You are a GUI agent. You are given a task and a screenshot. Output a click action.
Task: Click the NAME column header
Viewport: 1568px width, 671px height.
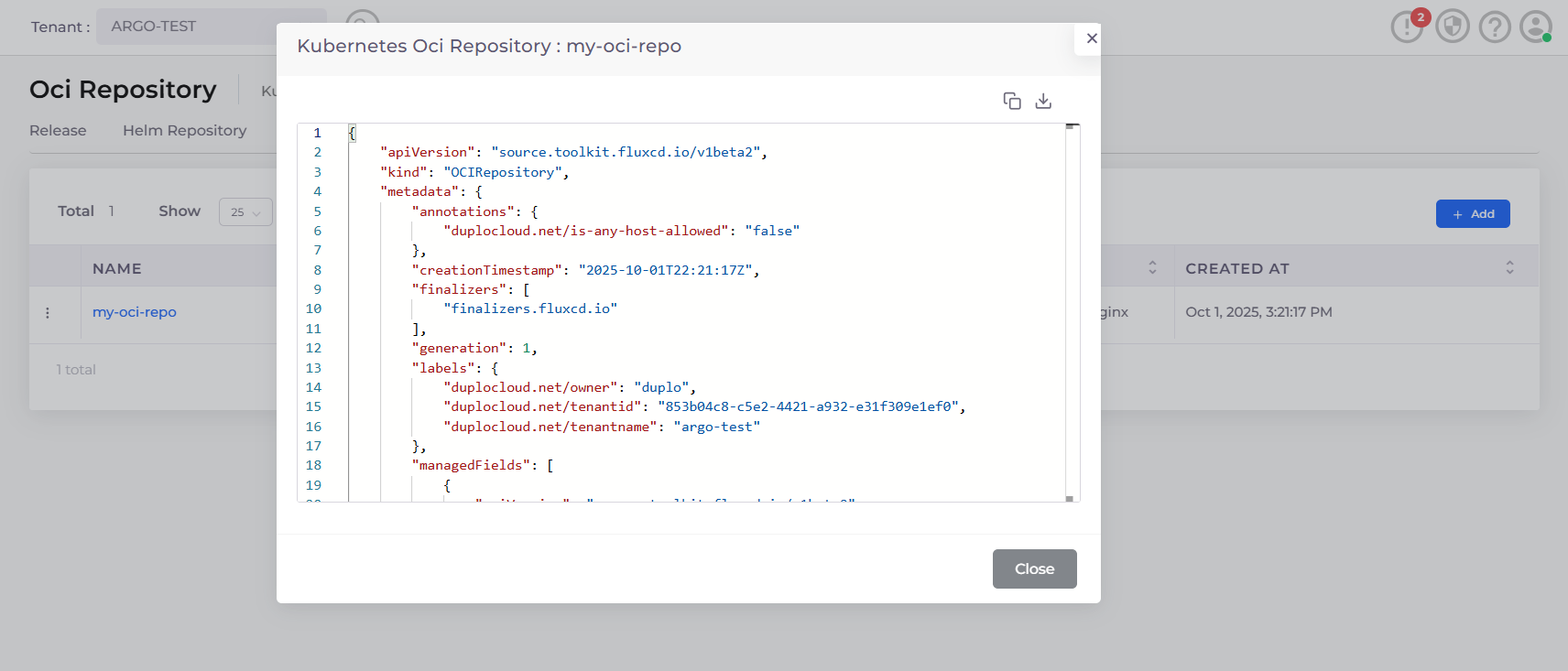(117, 269)
